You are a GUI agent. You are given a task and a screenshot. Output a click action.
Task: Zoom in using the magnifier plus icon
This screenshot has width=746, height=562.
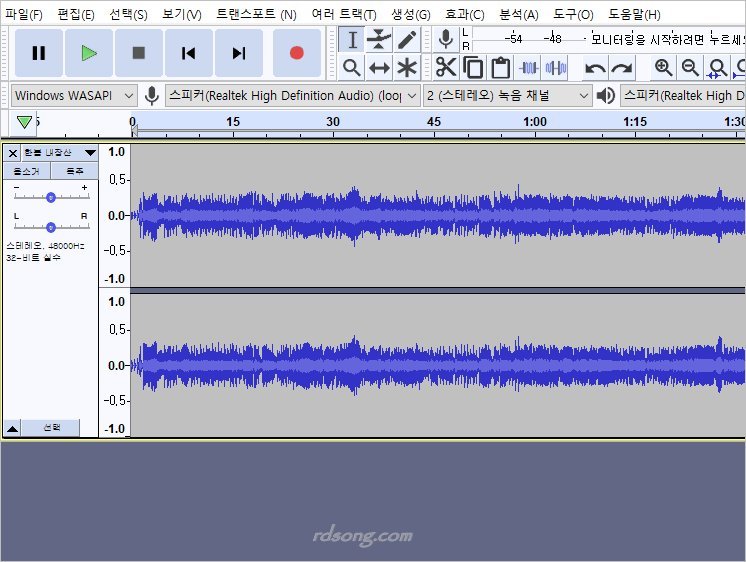coord(663,68)
